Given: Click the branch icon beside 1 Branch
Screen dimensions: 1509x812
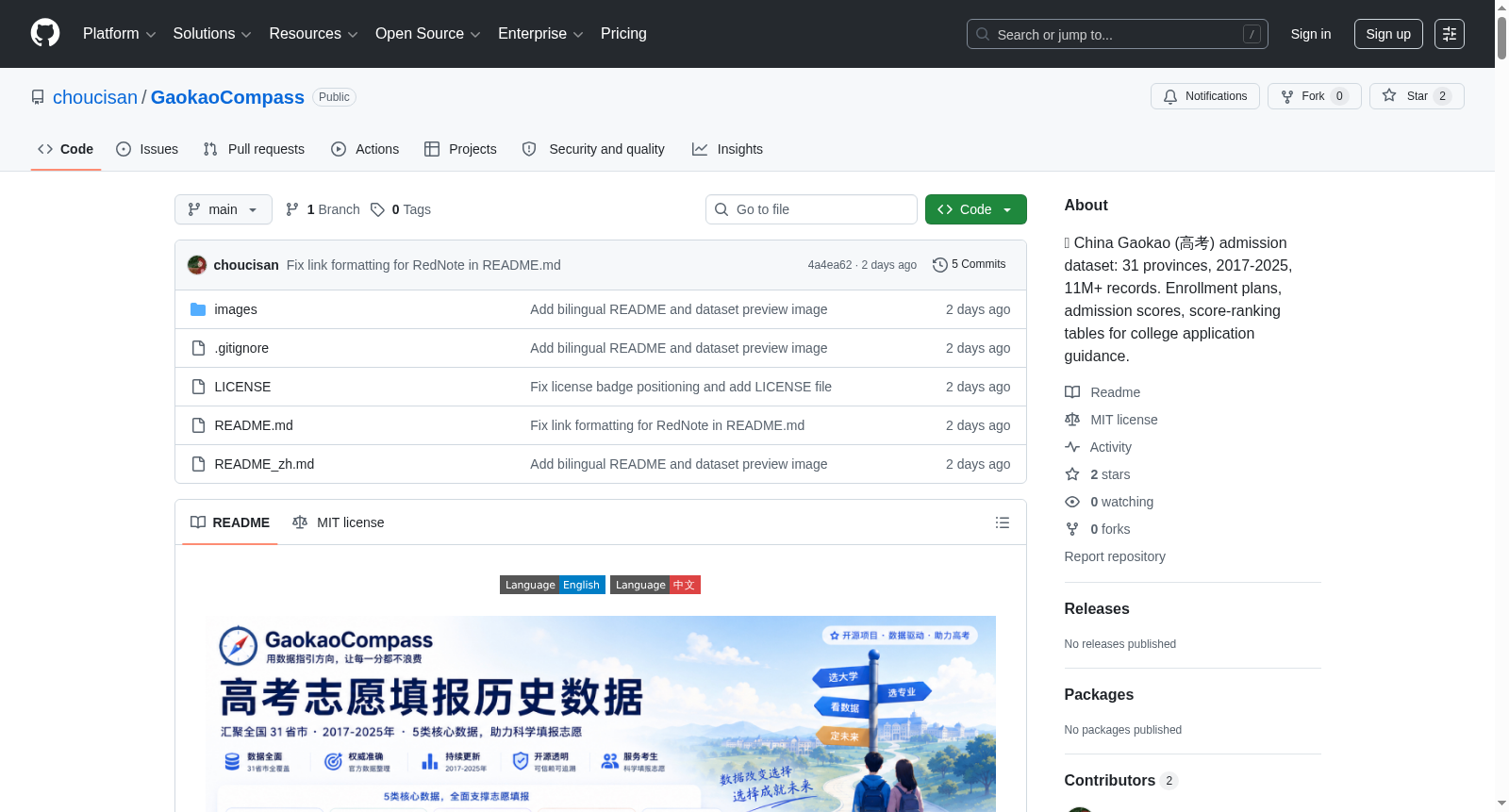Looking at the screenshot, I should pyautogui.click(x=292, y=209).
